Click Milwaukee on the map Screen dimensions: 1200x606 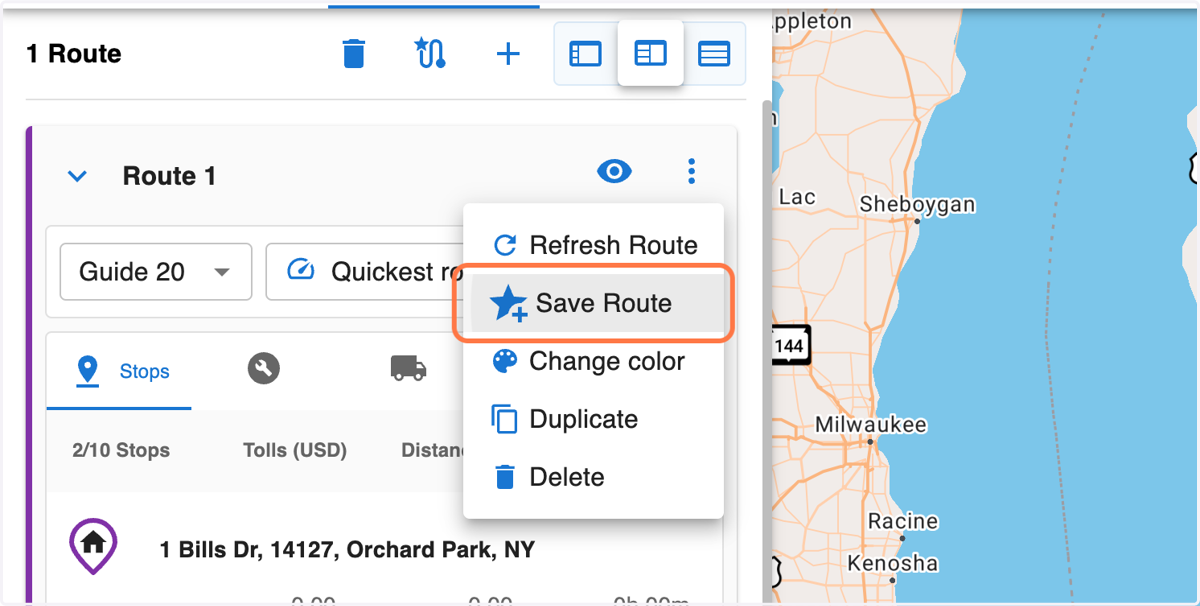870,425
